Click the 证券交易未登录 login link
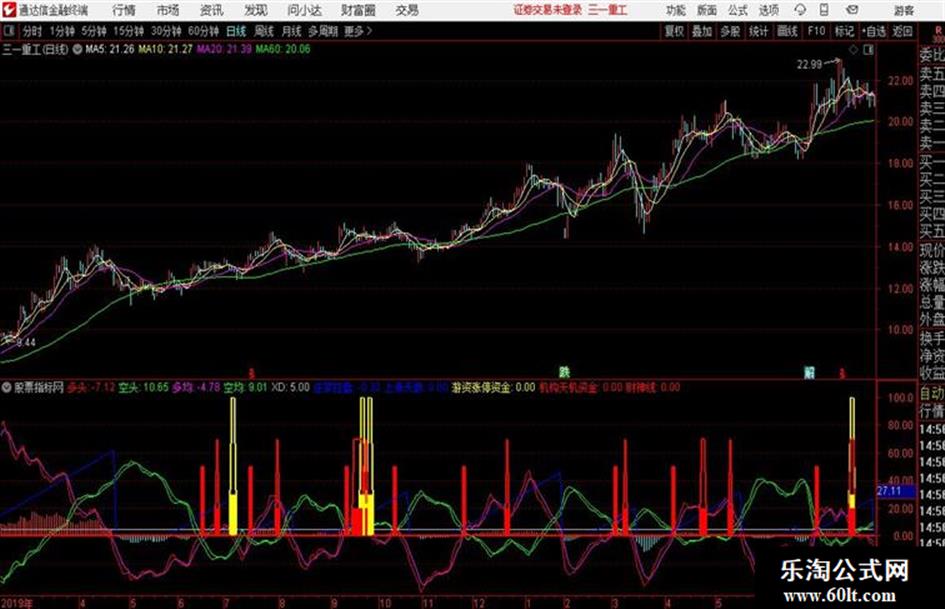 tap(548, 10)
